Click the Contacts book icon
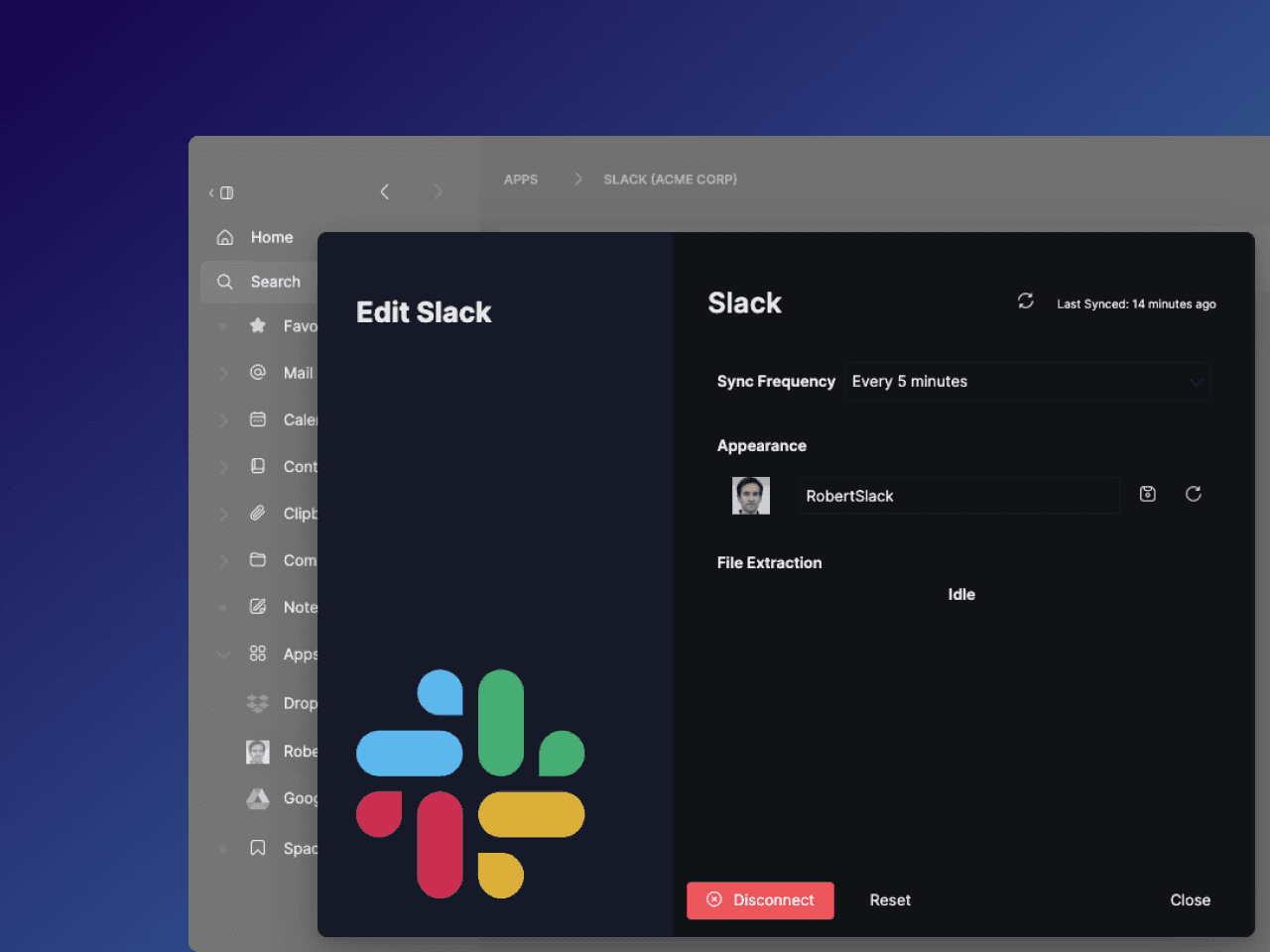Viewport: 1270px width, 952px height. click(258, 466)
